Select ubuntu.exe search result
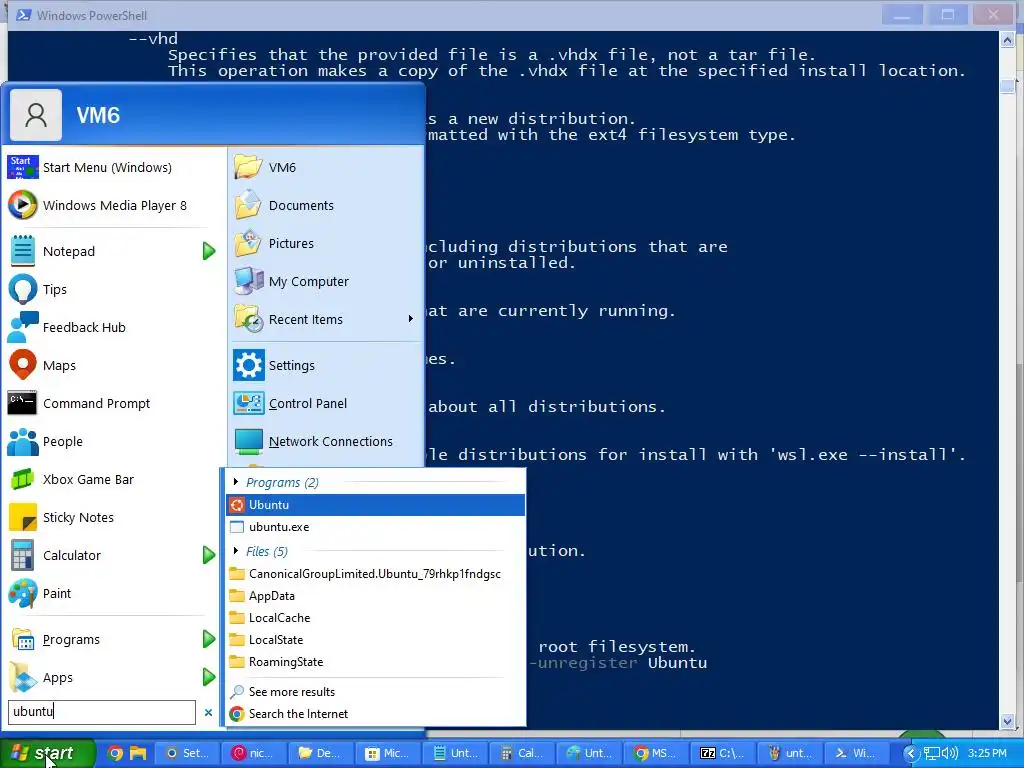The height and width of the screenshot is (768, 1024). 376,527
